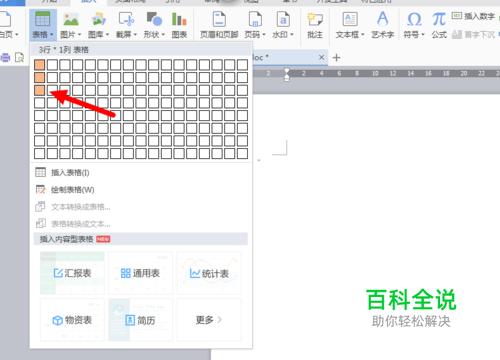Click the 图片 picture icon

pos(71,19)
